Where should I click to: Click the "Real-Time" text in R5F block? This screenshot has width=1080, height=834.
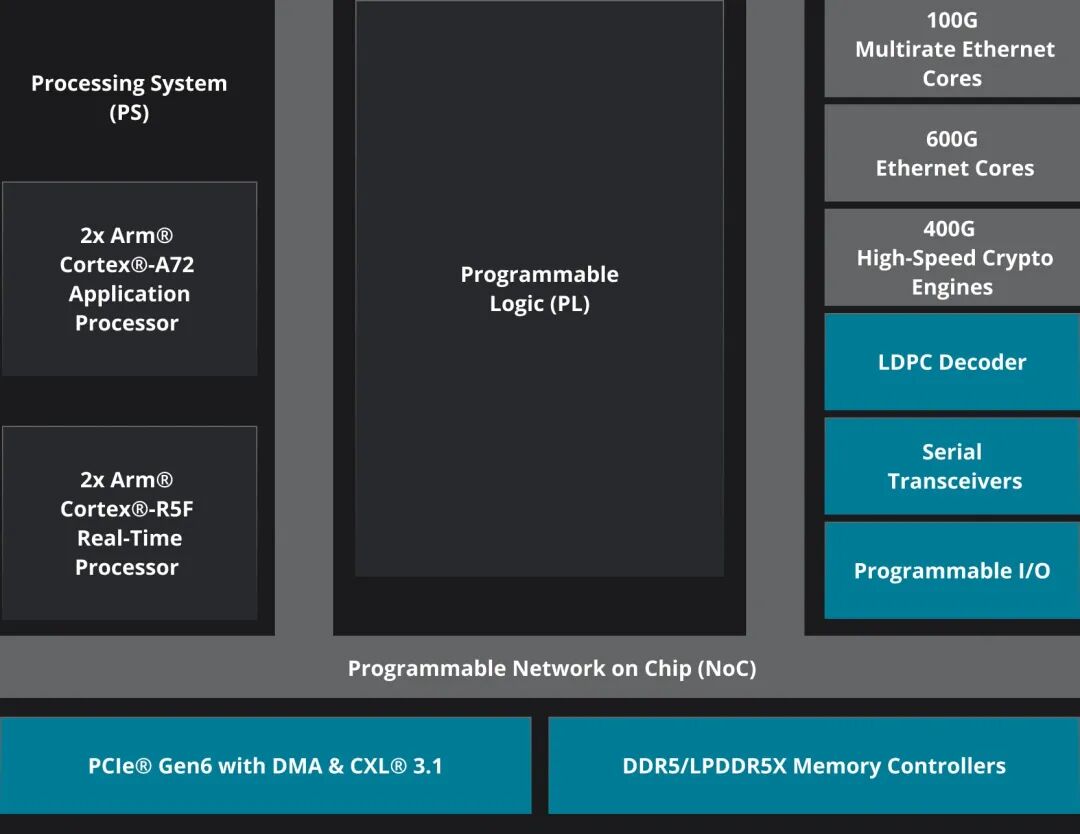(129, 538)
